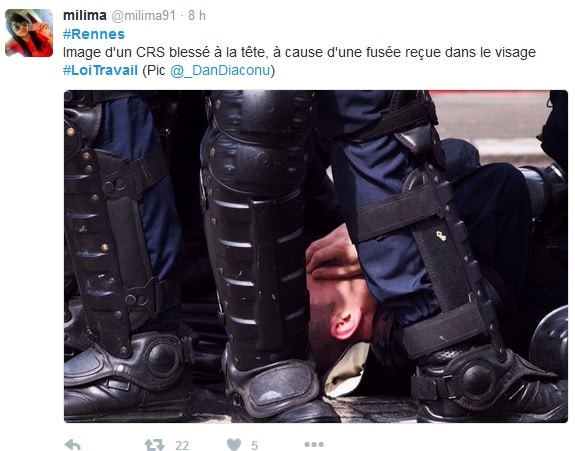Retweet the Rennes CRS tweet
The width and height of the screenshot is (575, 451).
(x=154, y=445)
